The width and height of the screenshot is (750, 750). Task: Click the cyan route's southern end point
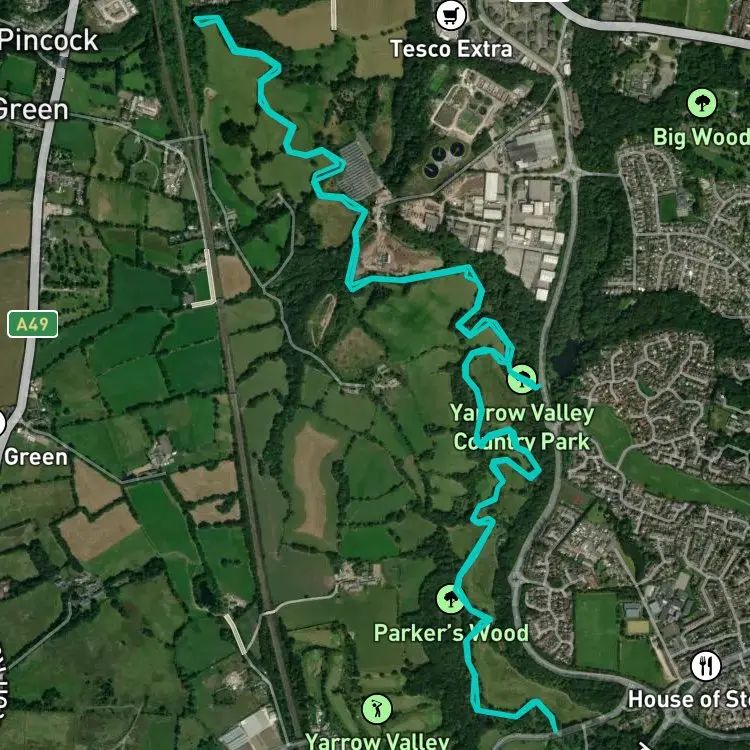point(556,730)
